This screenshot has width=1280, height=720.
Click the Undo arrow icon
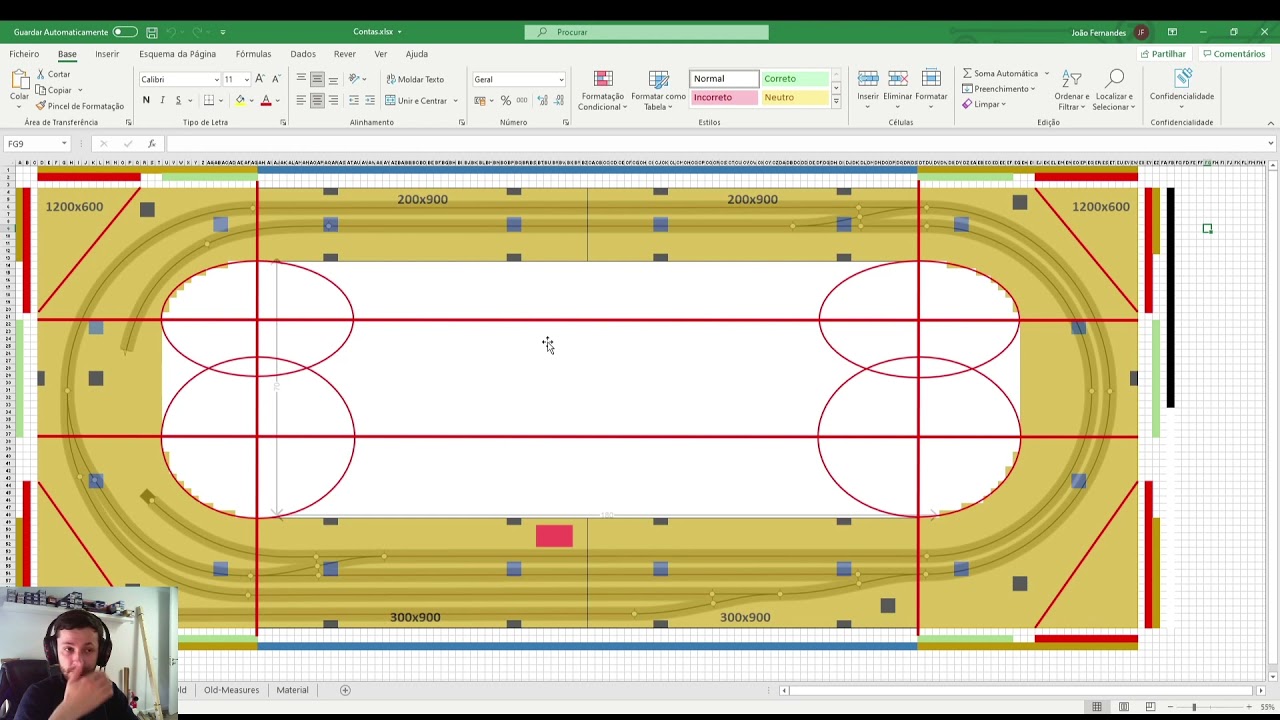click(x=172, y=32)
